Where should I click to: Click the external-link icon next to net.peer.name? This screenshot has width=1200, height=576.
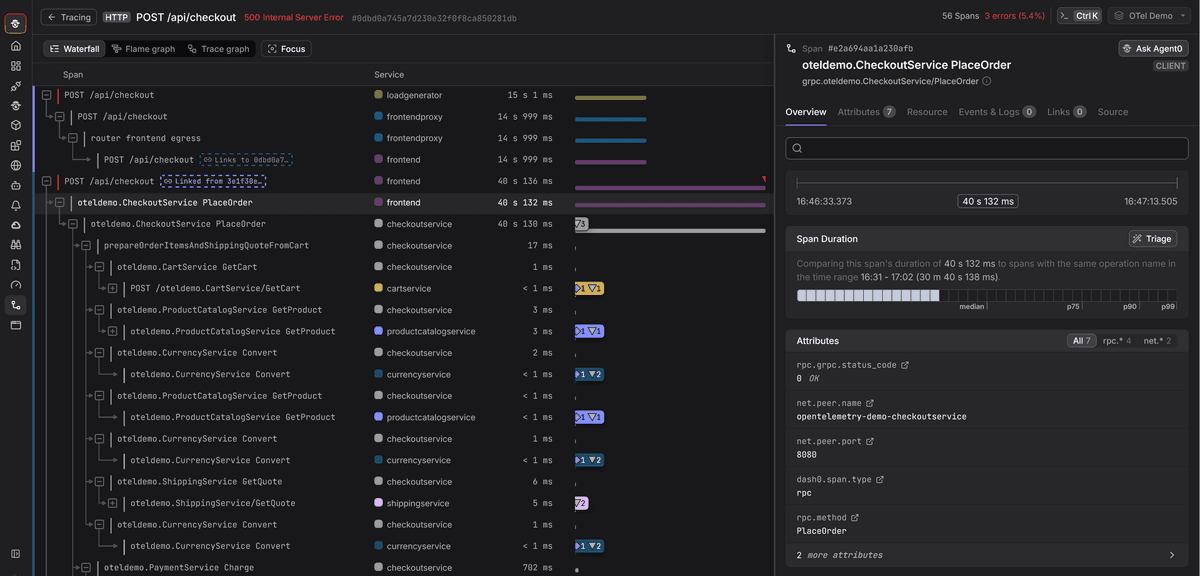[x=870, y=403]
